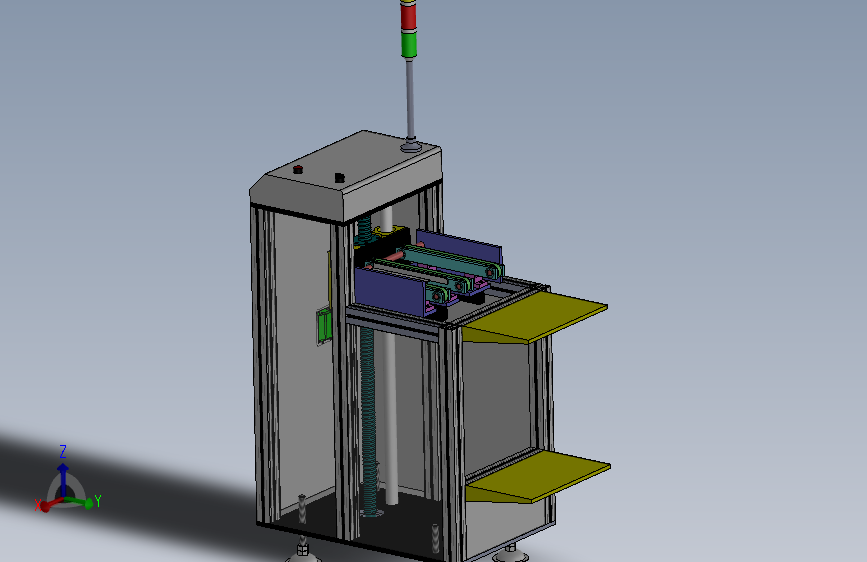
Task: Select the black push button on the top cover
Action: pos(340,178)
